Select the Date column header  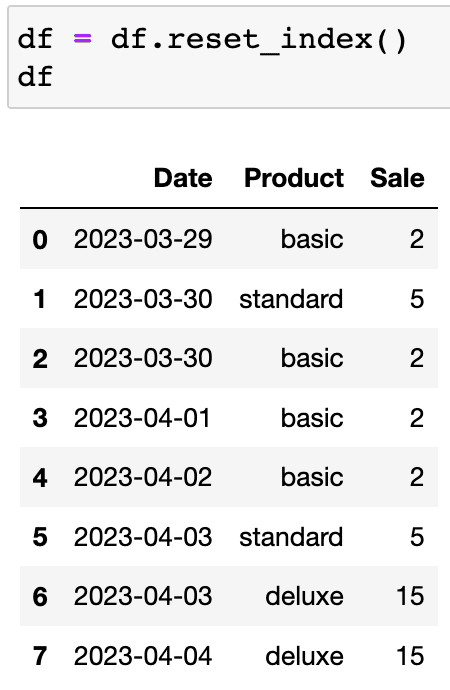pyautogui.click(x=183, y=178)
